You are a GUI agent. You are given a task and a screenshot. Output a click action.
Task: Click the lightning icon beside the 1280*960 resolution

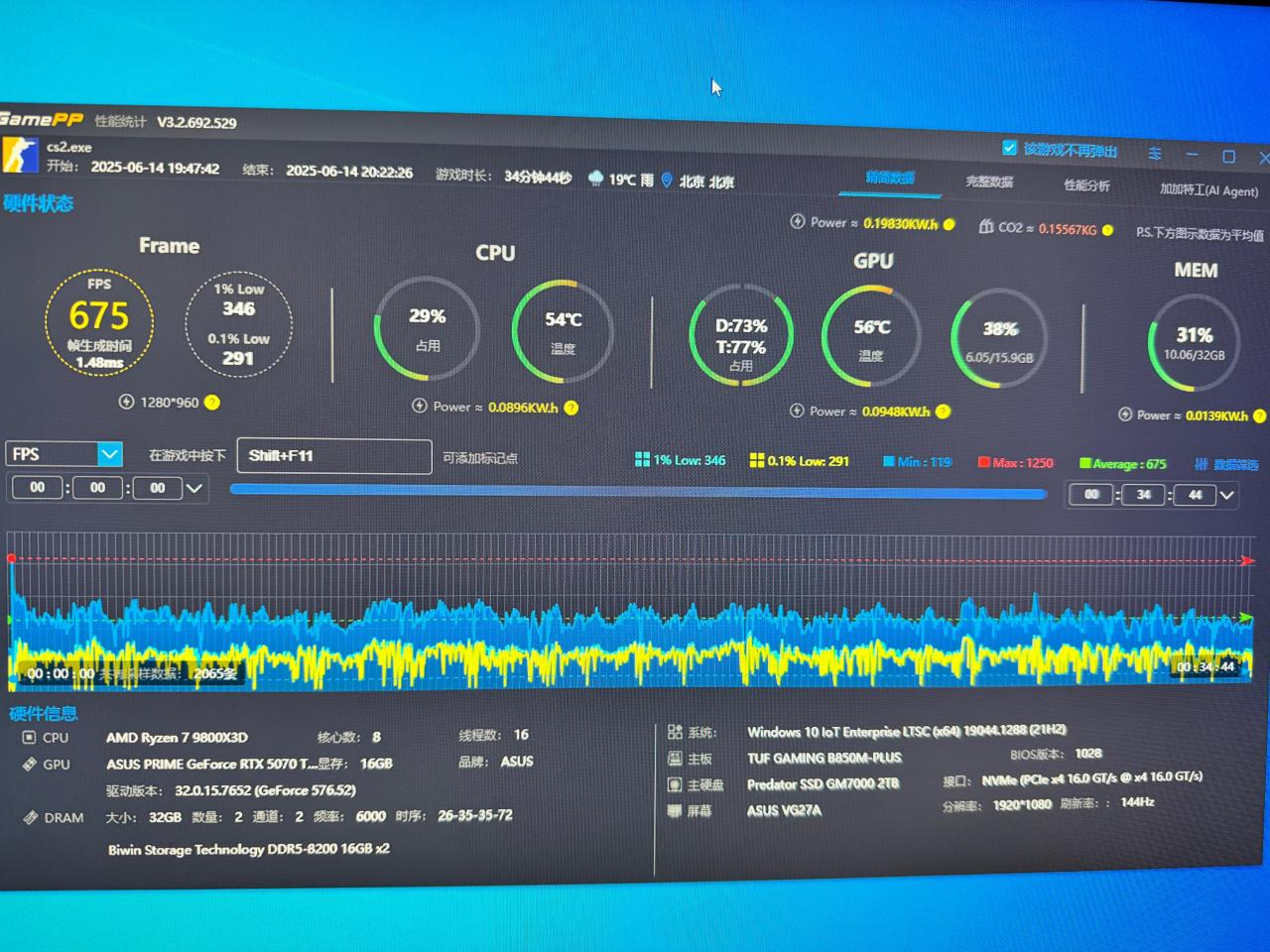126,402
